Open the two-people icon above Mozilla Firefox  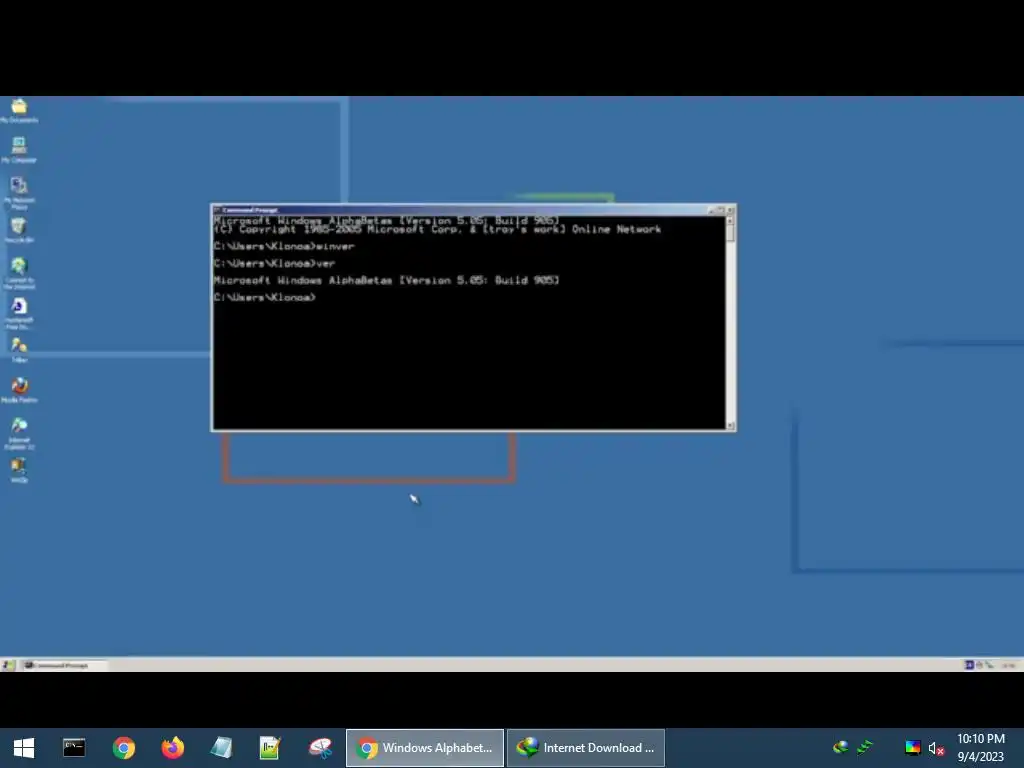click(19, 349)
